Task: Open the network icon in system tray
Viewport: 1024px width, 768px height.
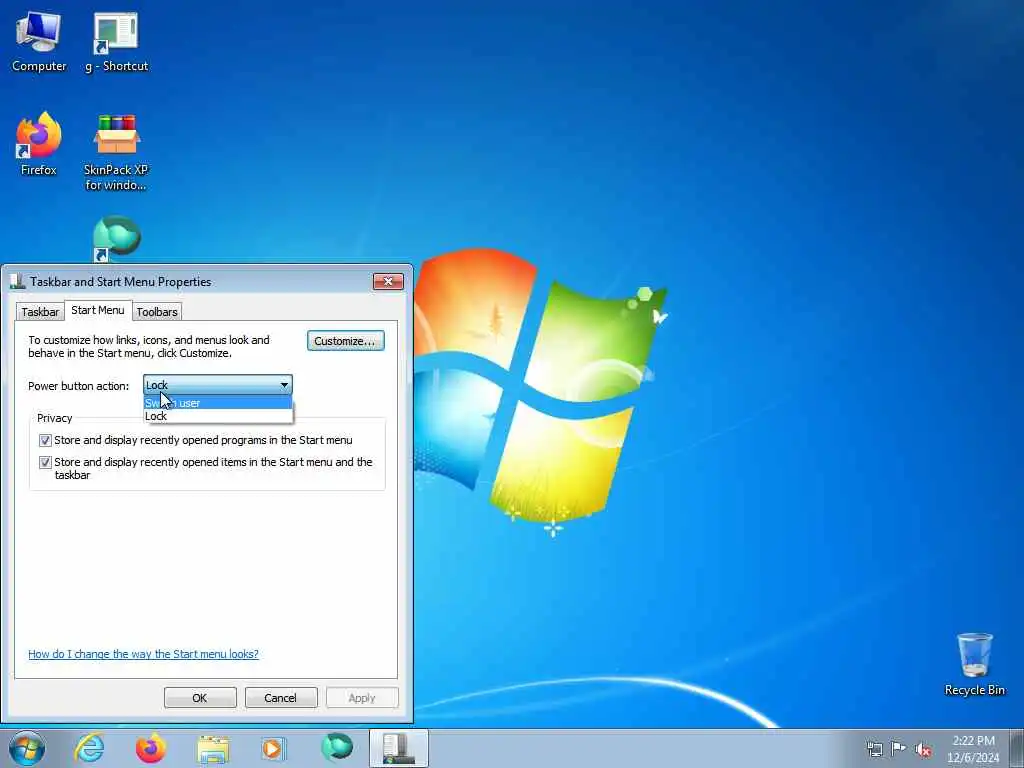Action: (x=874, y=749)
